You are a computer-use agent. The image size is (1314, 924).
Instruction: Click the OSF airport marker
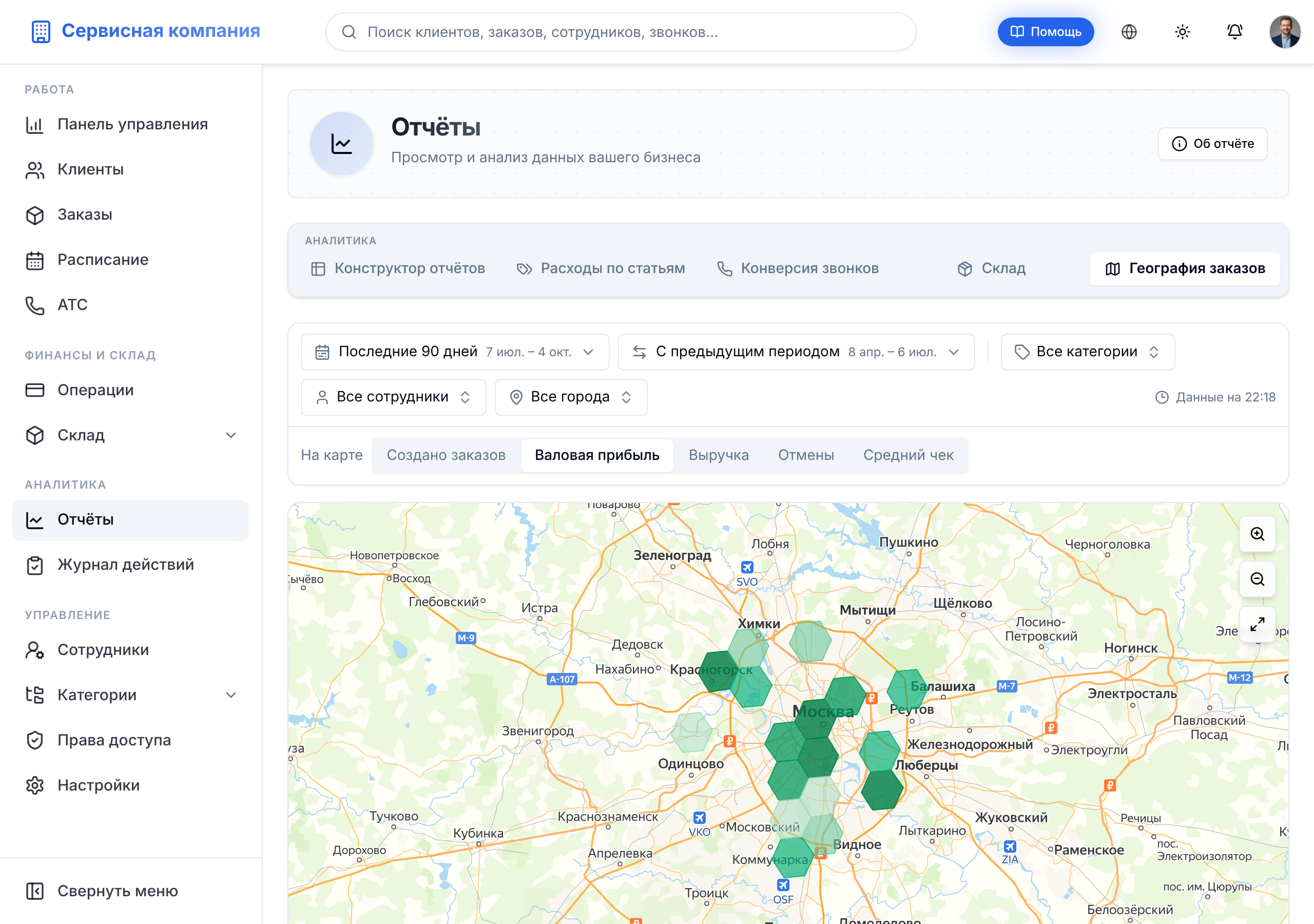783,892
